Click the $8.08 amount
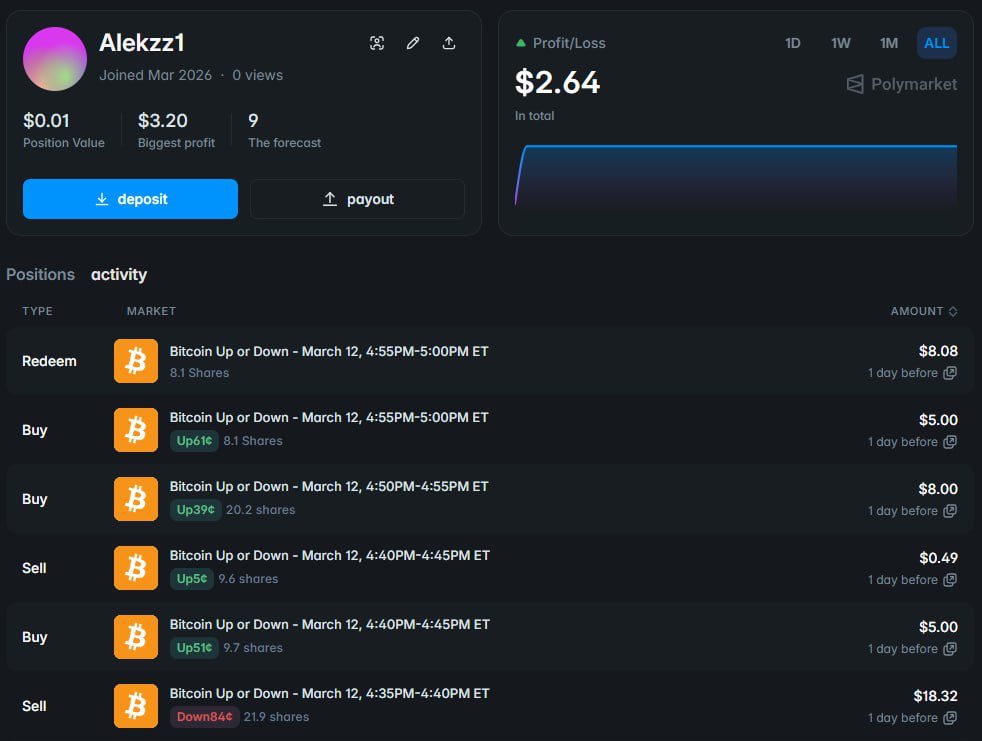The height and width of the screenshot is (741, 982). pyautogui.click(x=938, y=351)
